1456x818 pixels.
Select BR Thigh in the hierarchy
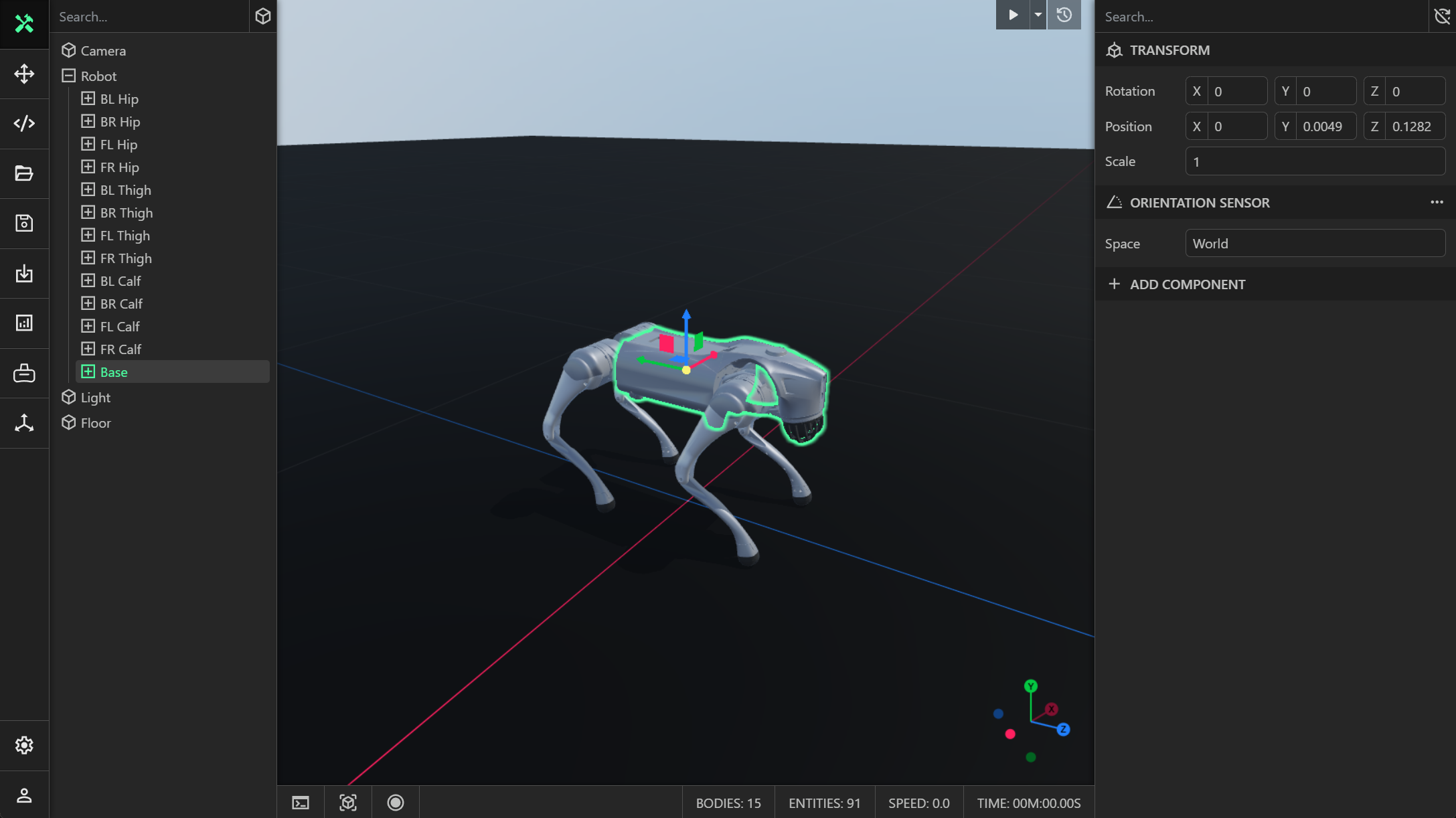(x=127, y=213)
